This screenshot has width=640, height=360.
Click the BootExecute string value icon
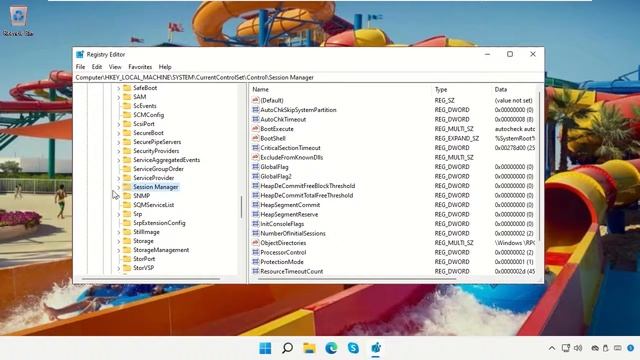256,129
